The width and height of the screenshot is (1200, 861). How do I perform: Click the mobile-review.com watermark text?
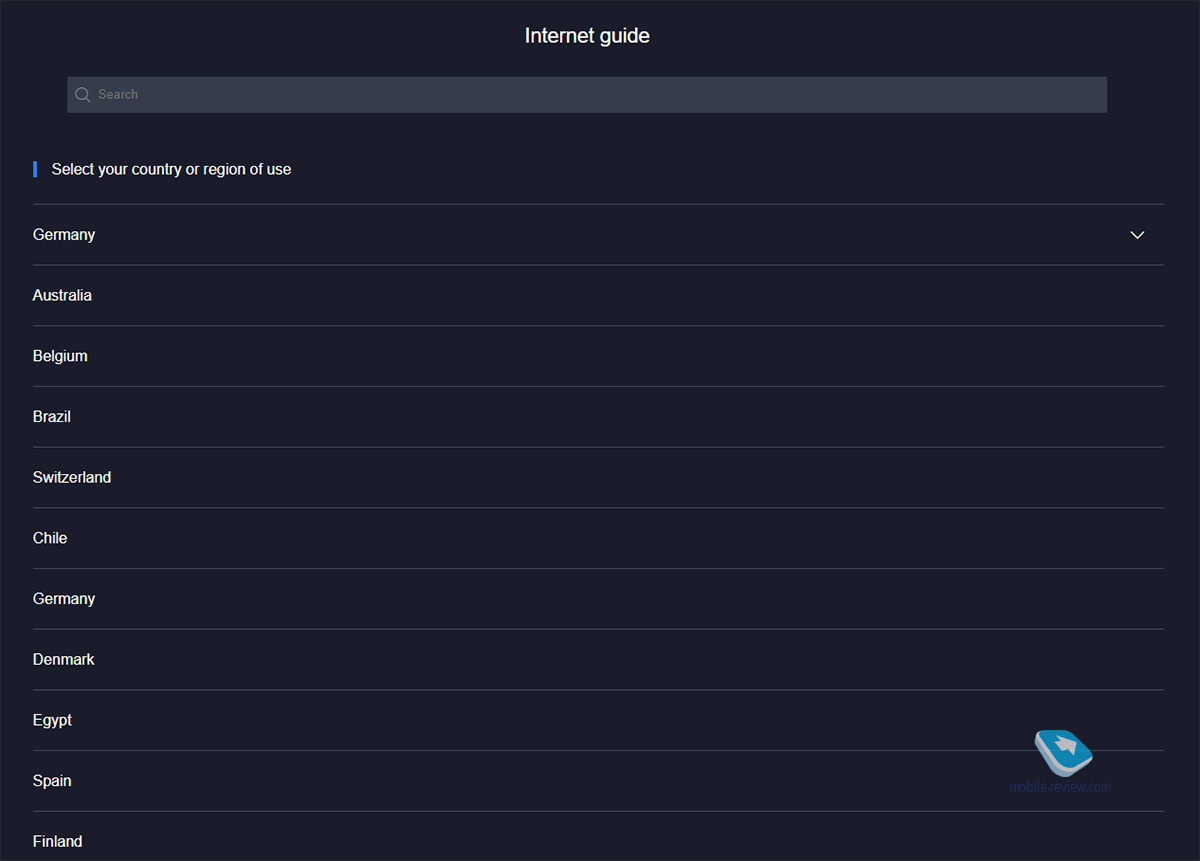1060,787
